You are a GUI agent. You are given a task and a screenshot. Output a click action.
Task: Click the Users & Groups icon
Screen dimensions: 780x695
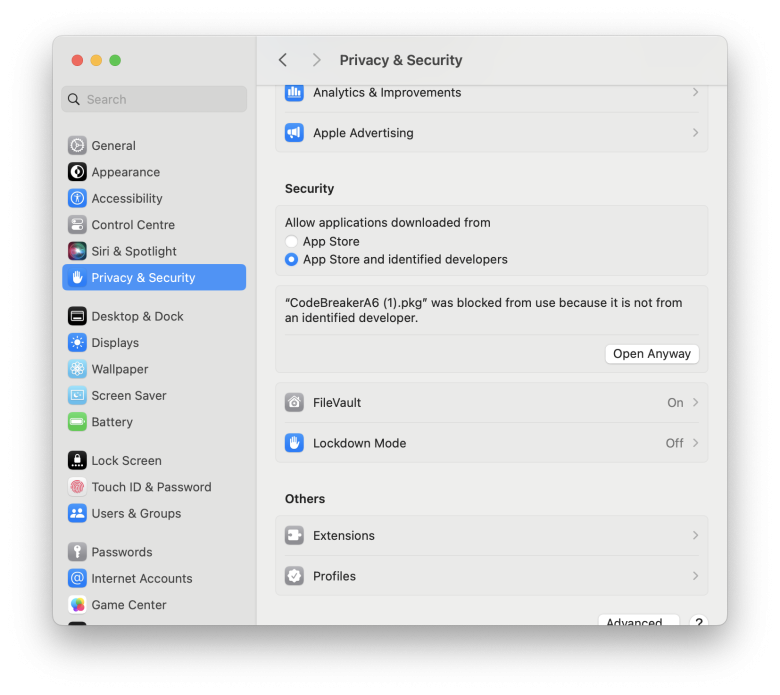[x=77, y=513]
